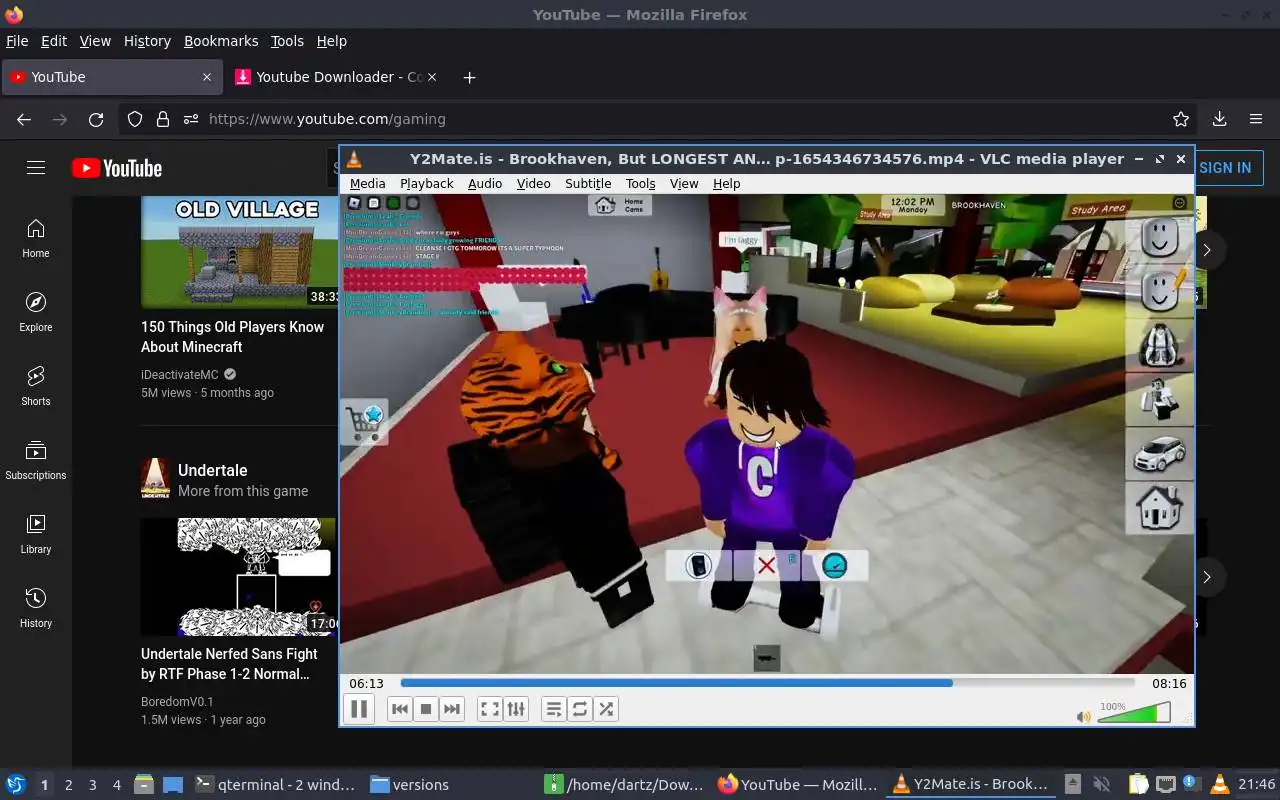Open the VLC Subtitle menu
The height and width of the screenshot is (800, 1280).
(x=588, y=183)
